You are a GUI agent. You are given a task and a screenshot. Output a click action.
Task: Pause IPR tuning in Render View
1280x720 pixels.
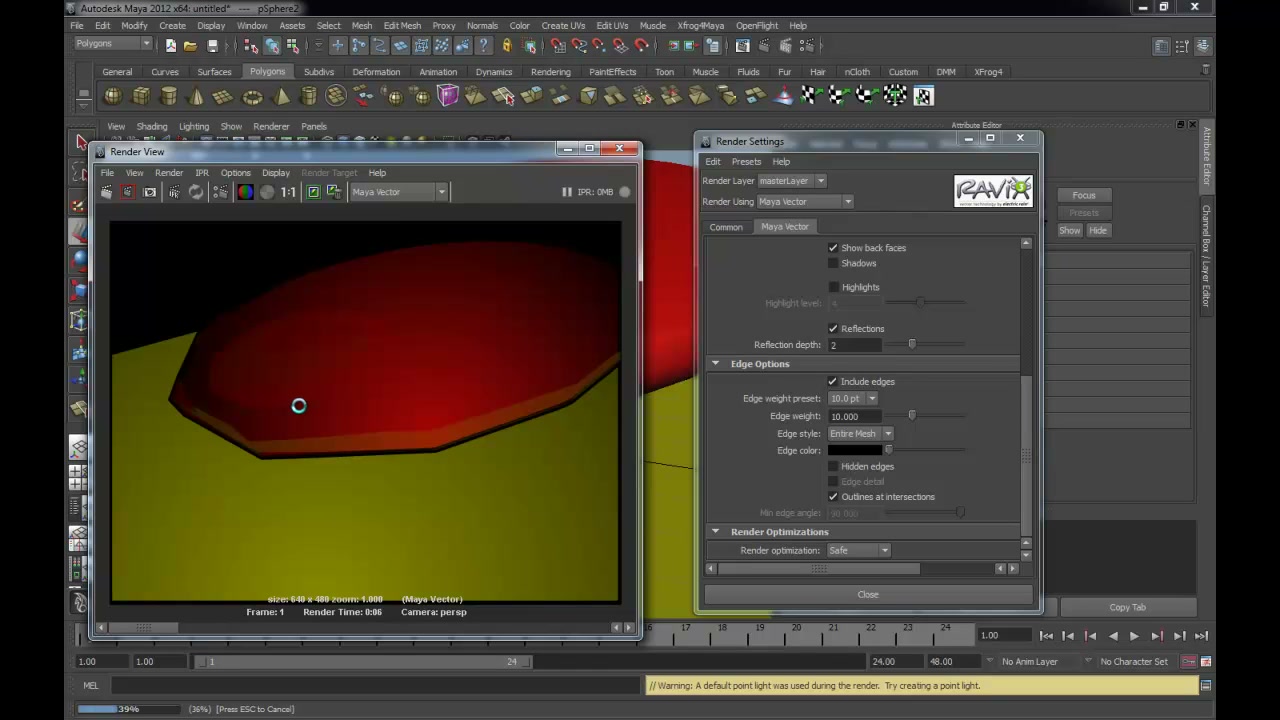tap(566, 192)
